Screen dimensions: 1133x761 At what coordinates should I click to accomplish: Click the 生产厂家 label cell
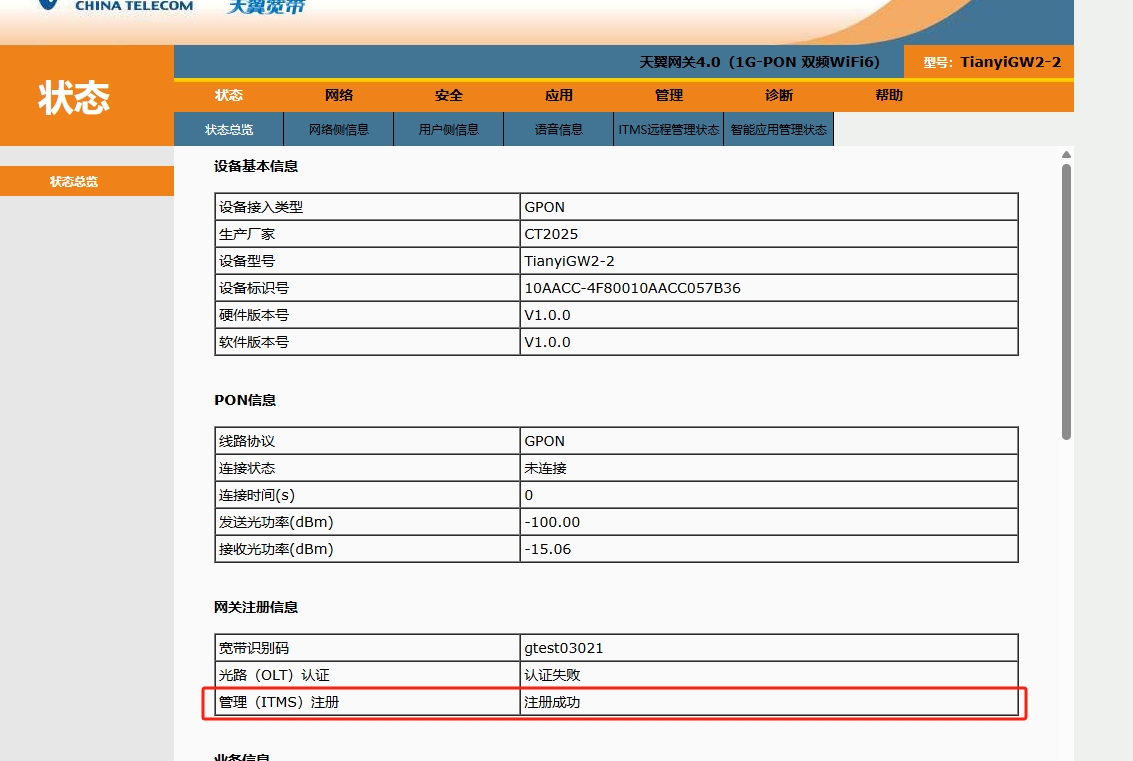(x=367, y=234)
